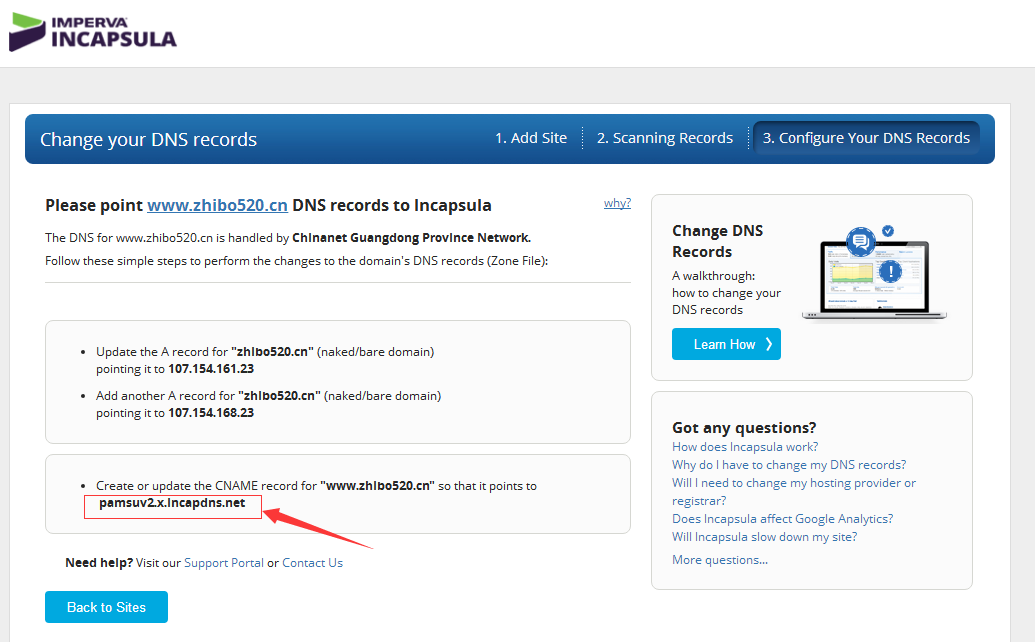
Task: Click the 'Change DNS Records' sidebar heading
Action: pyautogui.click(x=718, y=241)
